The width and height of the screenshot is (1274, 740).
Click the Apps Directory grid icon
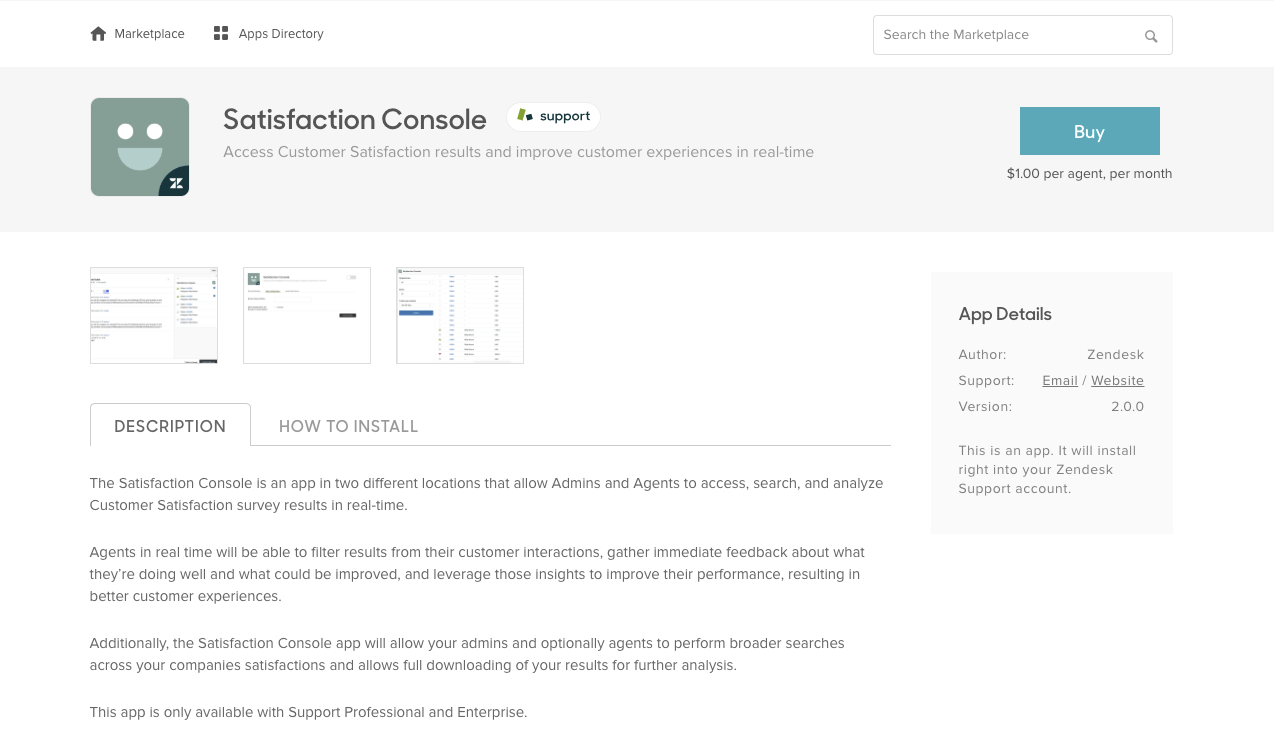[x=221, y=34]
